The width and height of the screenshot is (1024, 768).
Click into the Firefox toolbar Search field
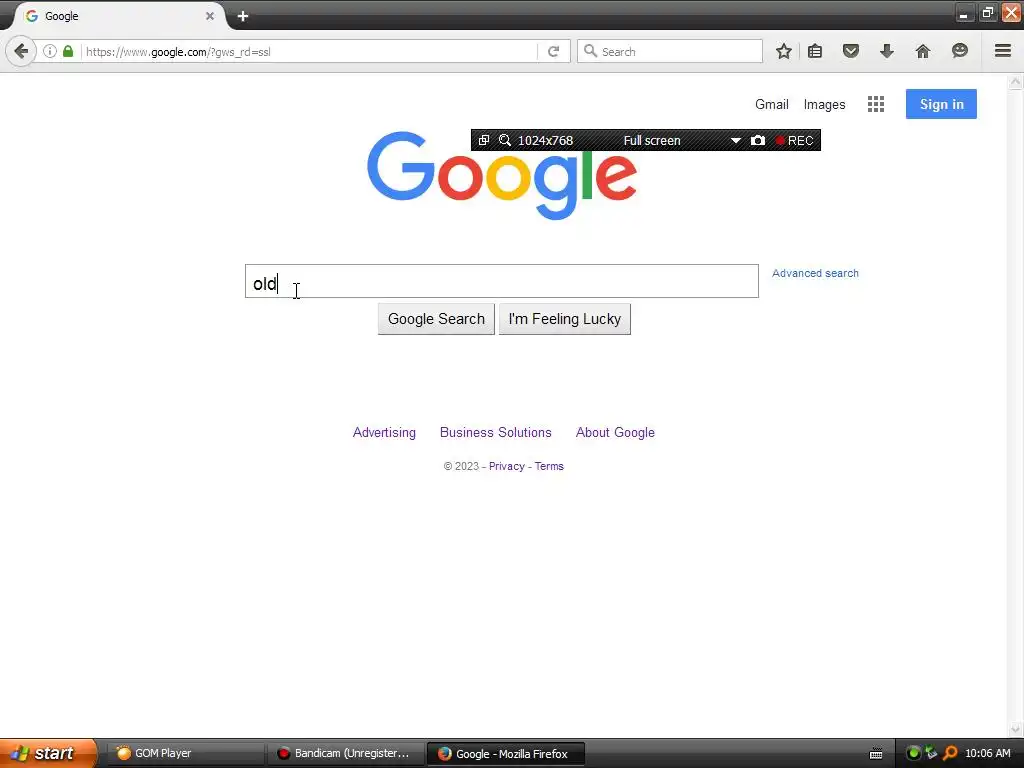pos(669,51)
